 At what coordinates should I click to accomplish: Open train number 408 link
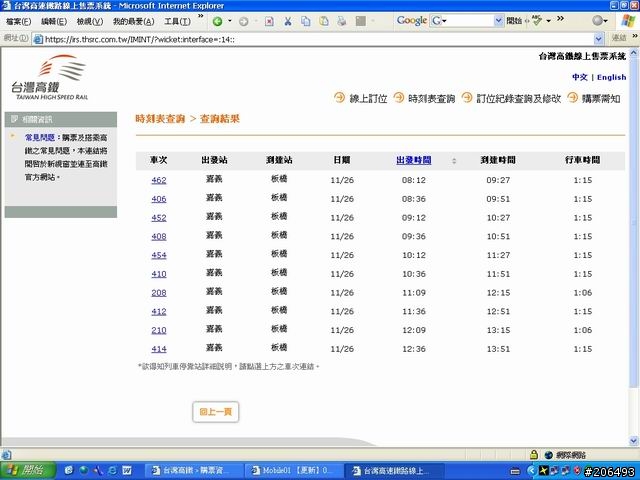tap(159, 236)
